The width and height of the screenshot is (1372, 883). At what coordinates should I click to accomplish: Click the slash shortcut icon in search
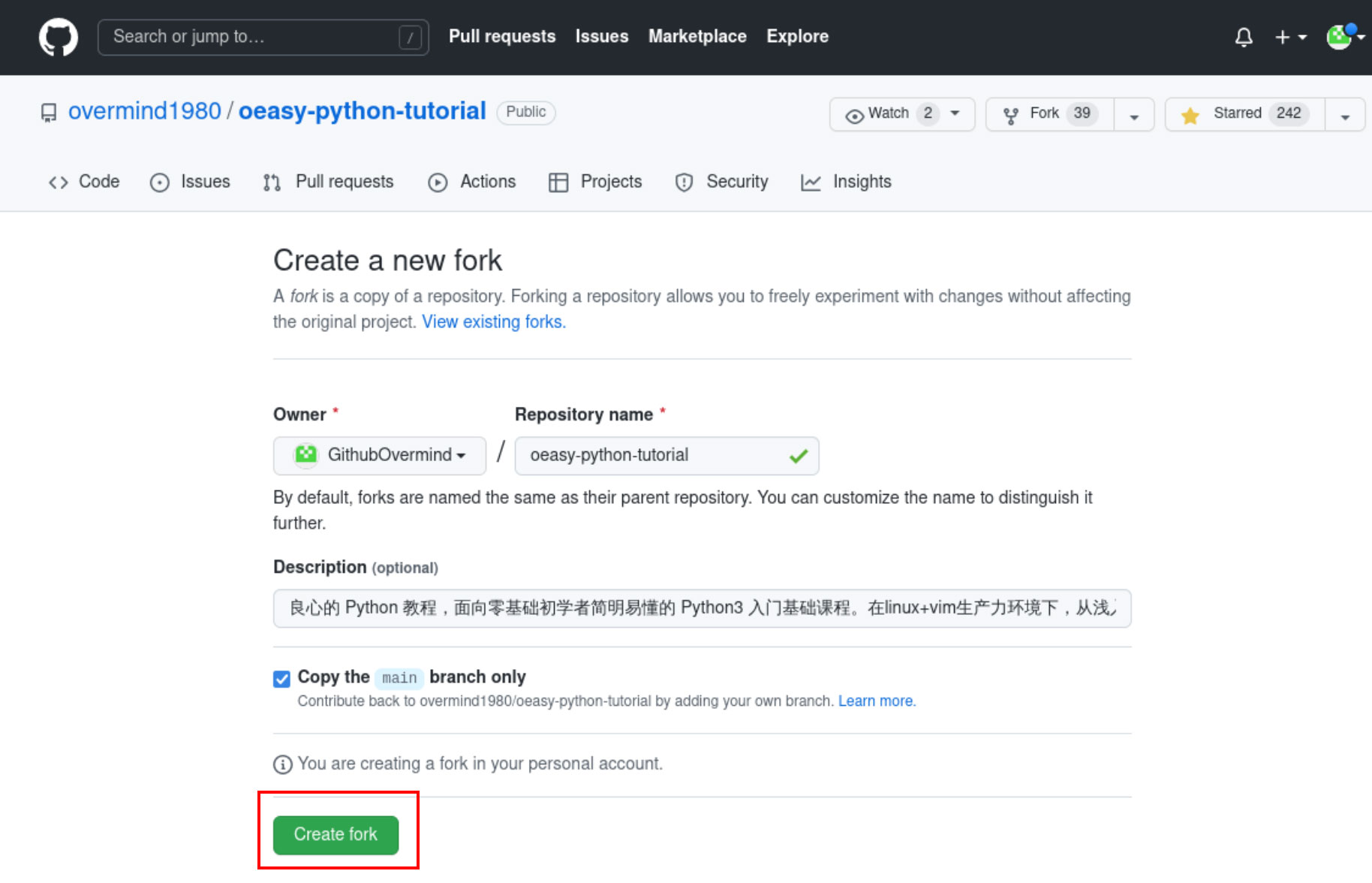pyautogui.click(x=410, y=37)
